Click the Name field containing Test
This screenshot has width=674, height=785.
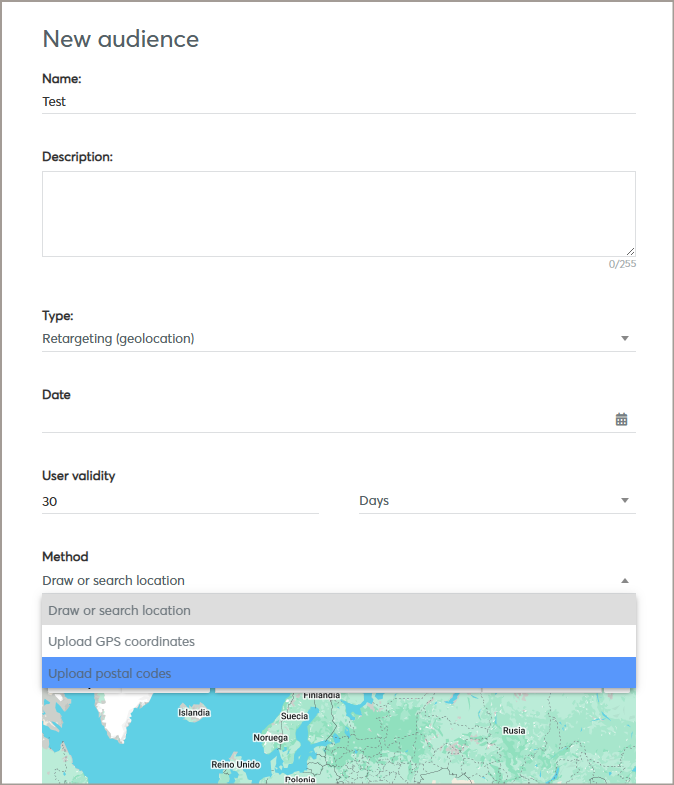[x=338, y=101]
